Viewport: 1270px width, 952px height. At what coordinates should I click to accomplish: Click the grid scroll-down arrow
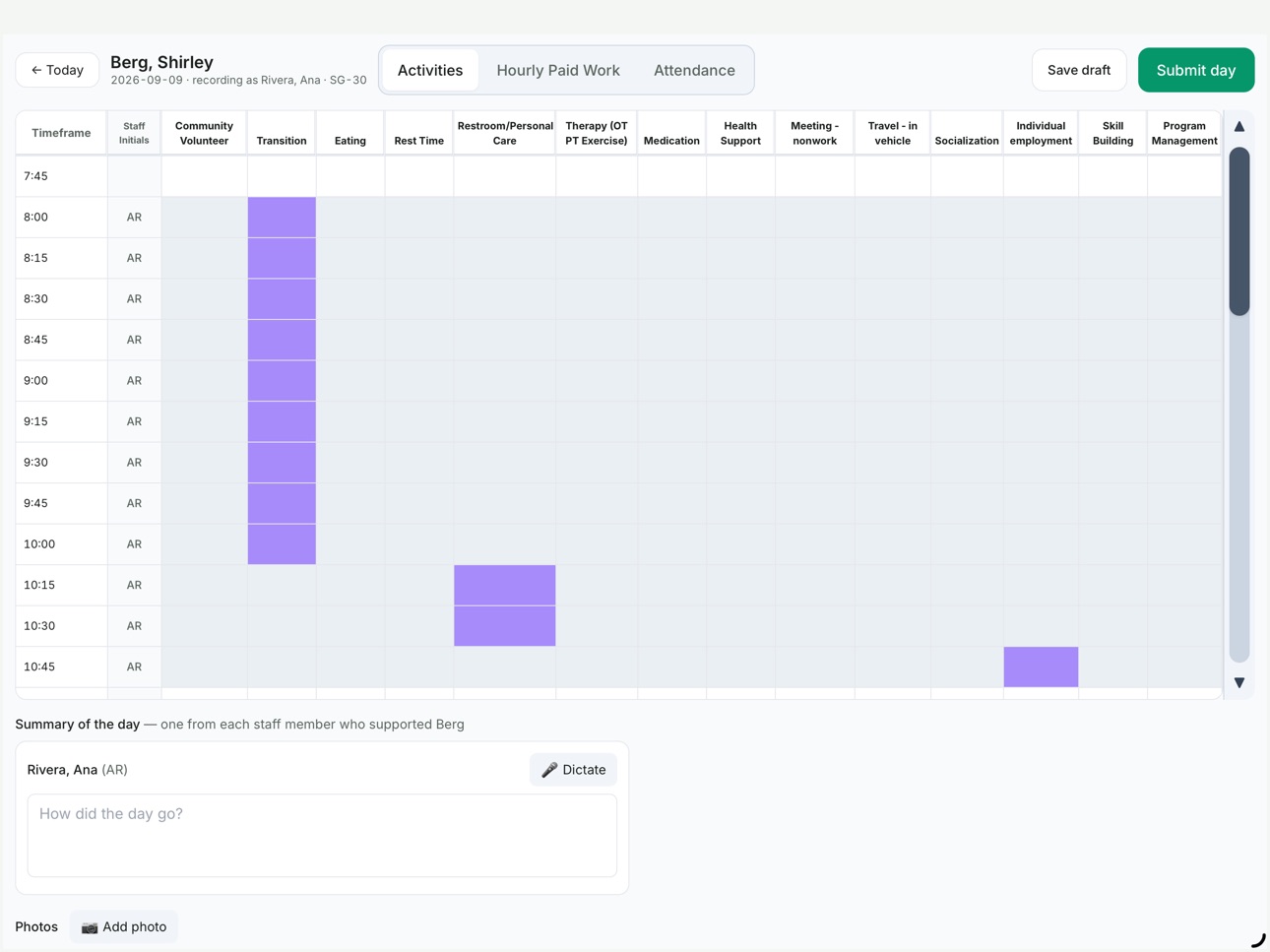pos(1239,682)
